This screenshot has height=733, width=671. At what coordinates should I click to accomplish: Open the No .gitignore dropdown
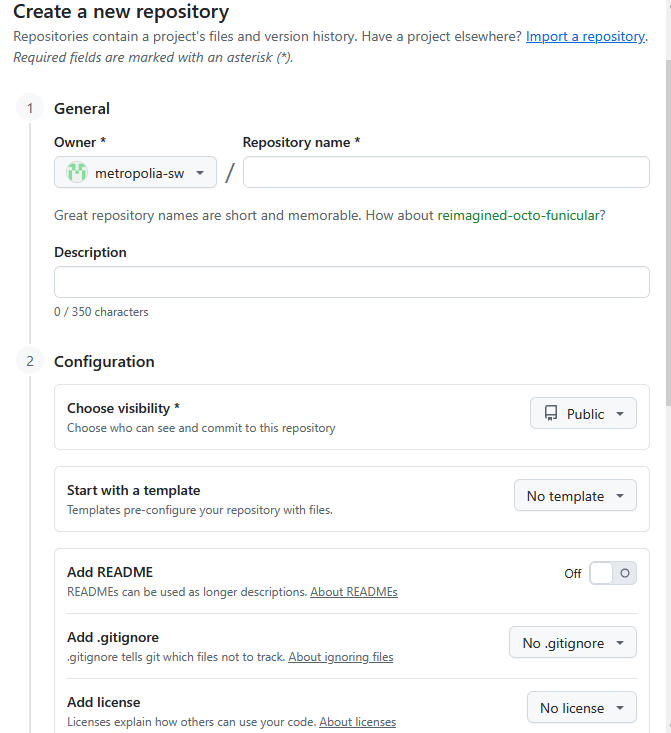(x=573, y=643)
